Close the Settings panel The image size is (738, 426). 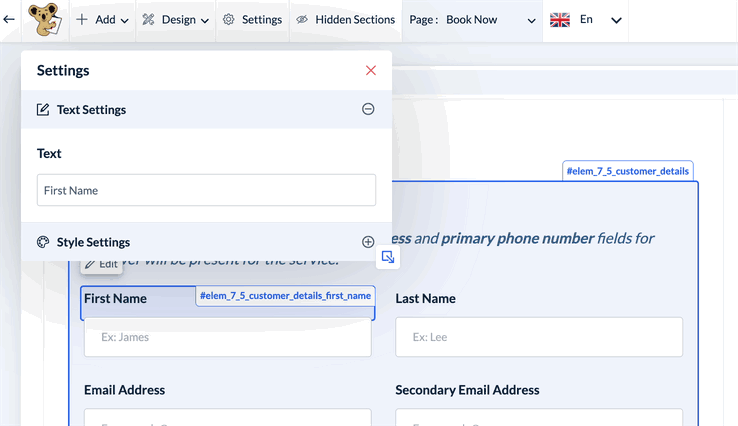371,70
